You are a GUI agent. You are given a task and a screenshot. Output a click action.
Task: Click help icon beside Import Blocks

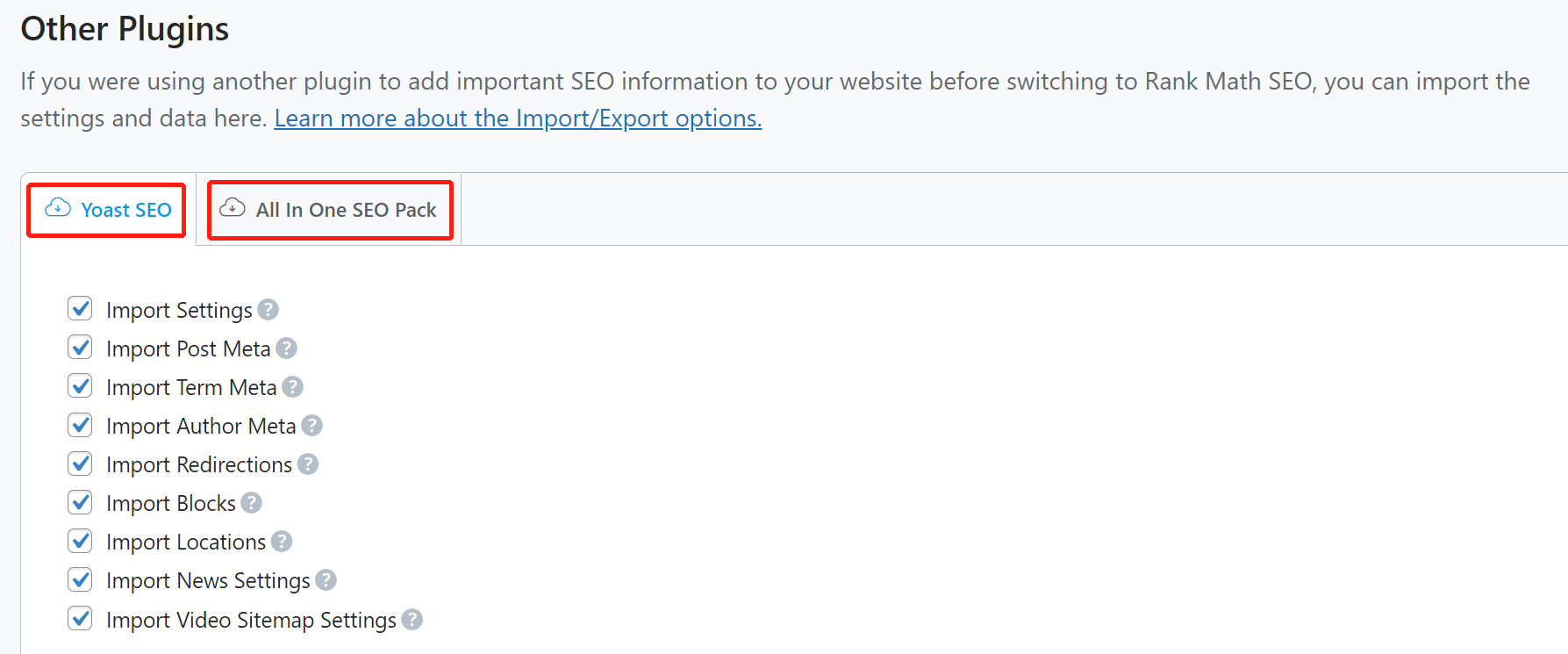click(x=252, y=503)
